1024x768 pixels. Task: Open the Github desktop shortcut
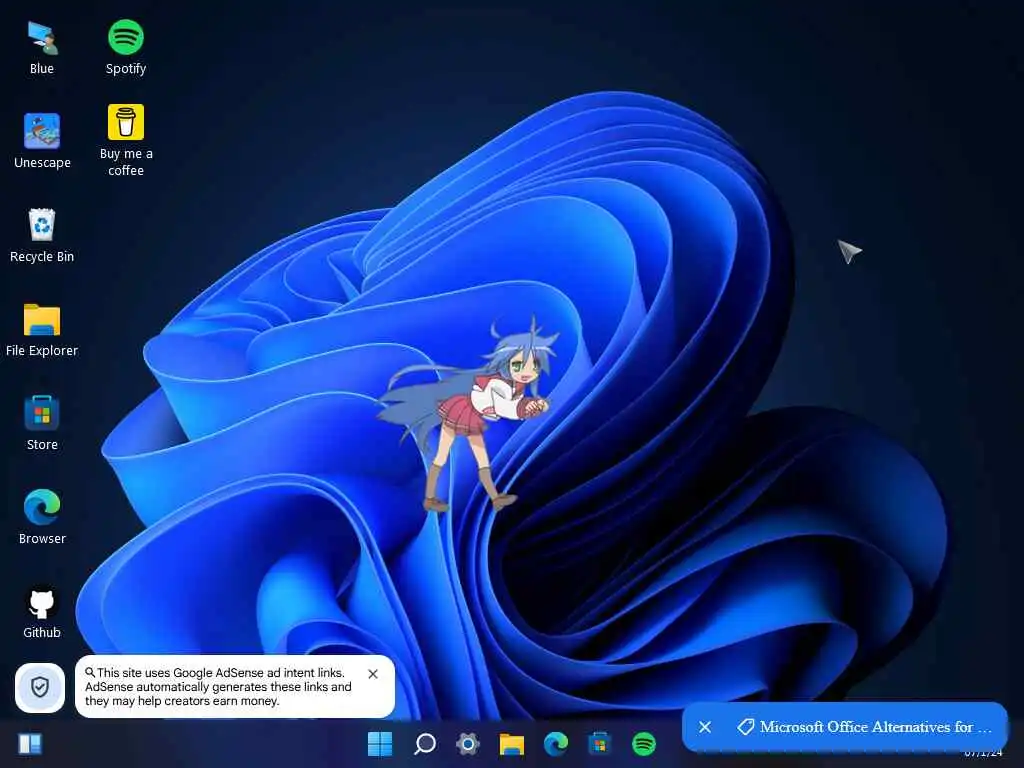pyautogui.click(x=42, y=611)
